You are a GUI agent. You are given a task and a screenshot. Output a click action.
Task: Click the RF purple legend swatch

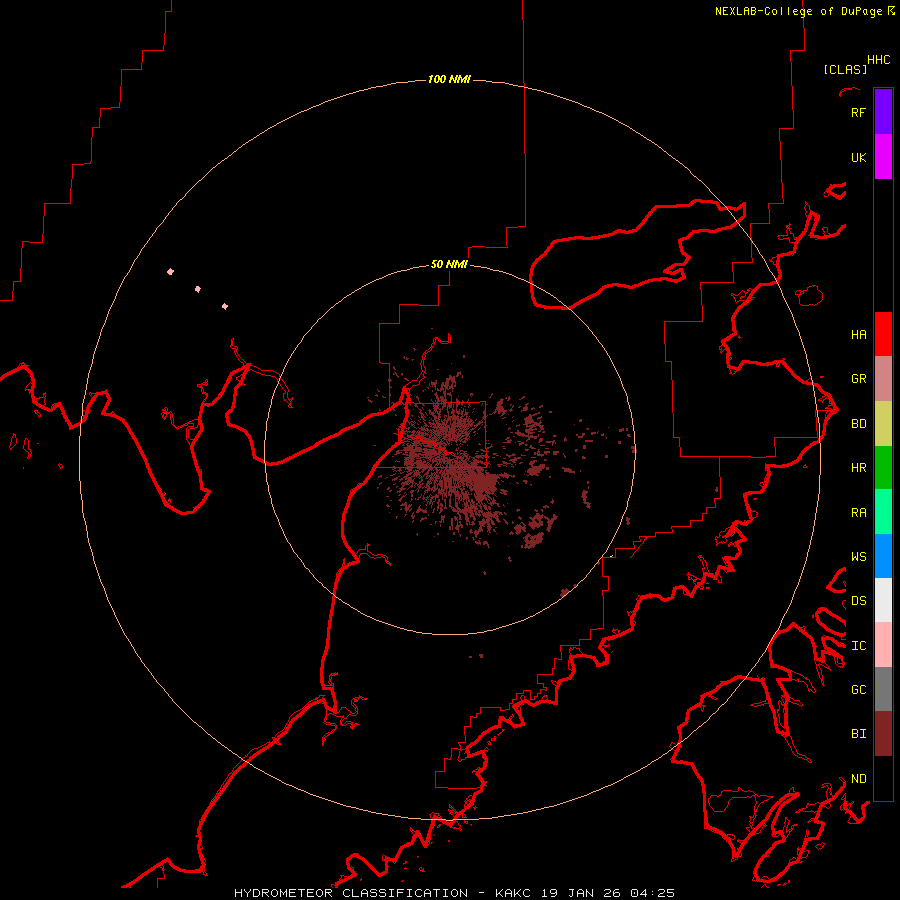[x=883, y=112]
